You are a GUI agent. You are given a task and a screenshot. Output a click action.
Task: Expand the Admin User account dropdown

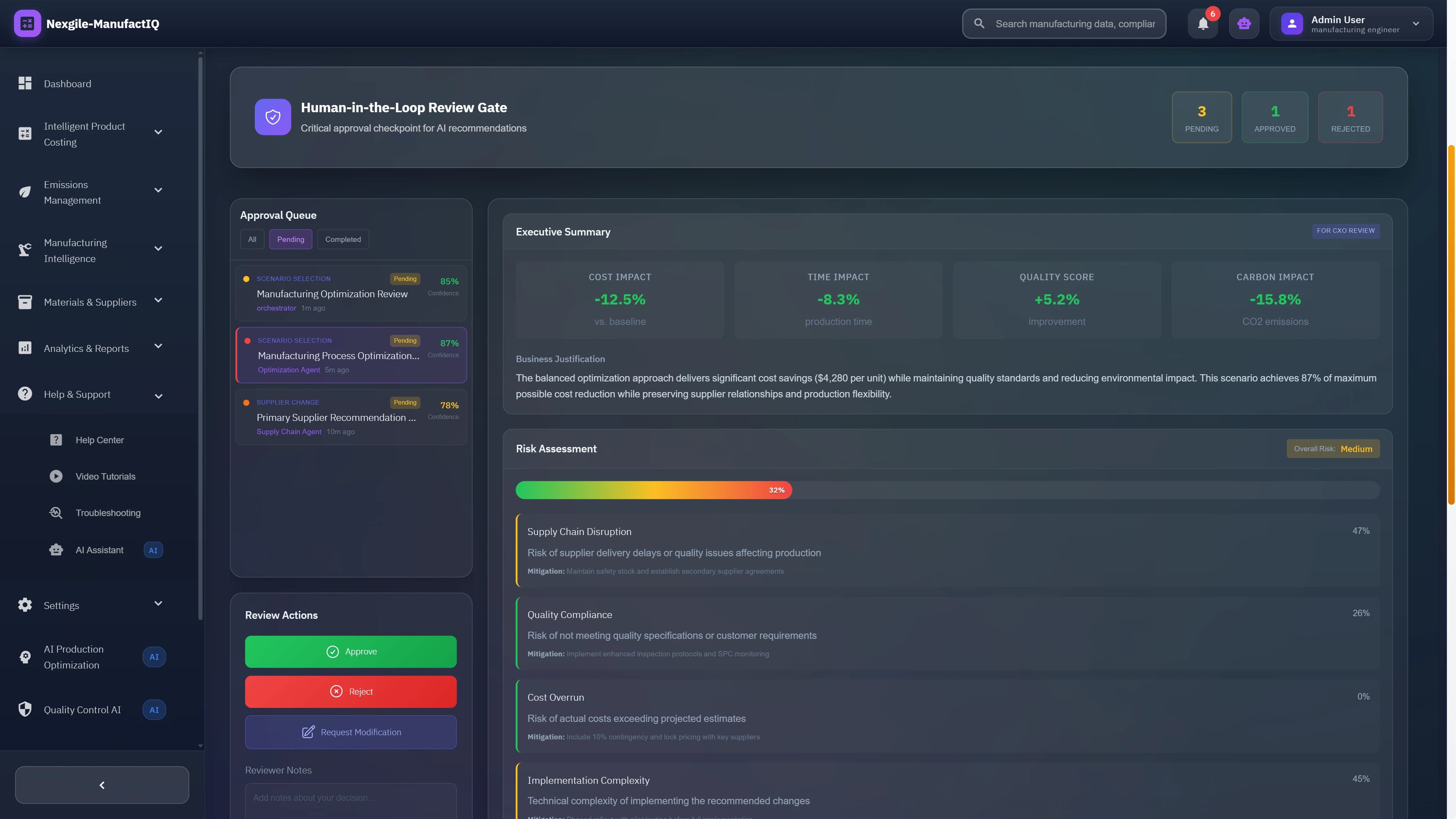point(1417,23)
